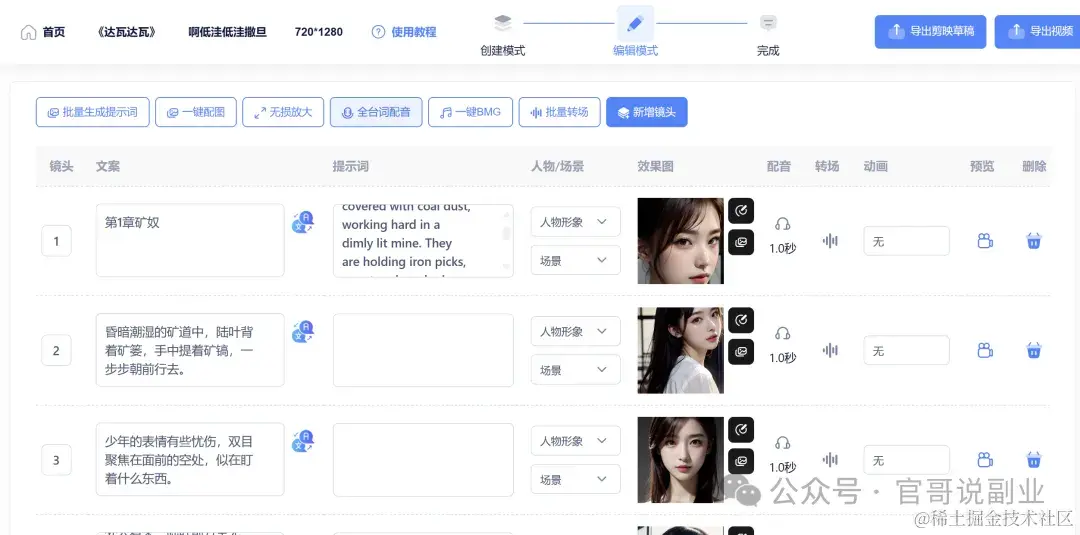The height and width of the screenshot is (535, 1080).
Task: Focus 文案 field starting 少年的表情有些忧伤
Action: (190, 459)
